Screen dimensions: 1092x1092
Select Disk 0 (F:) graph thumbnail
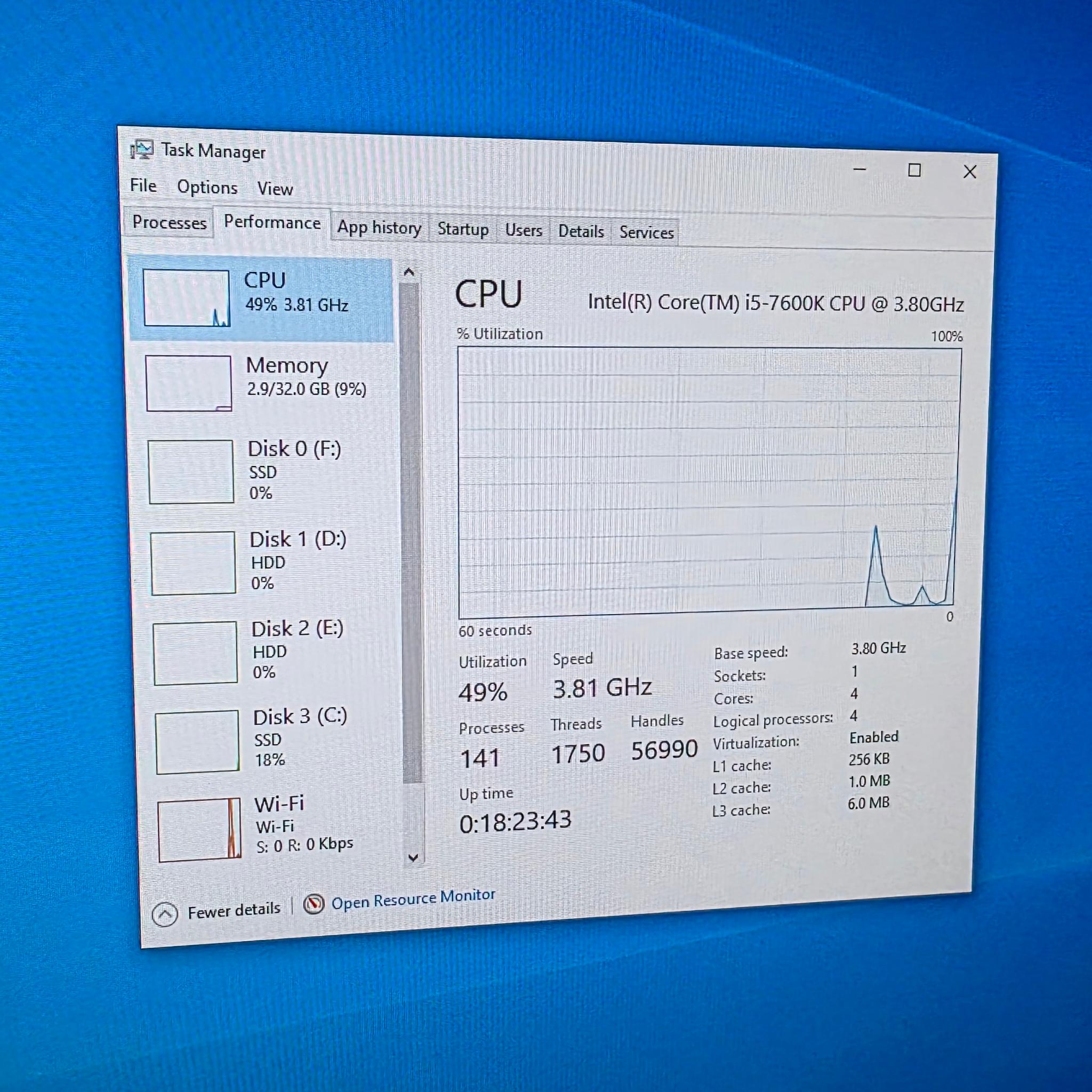(191, 471)
